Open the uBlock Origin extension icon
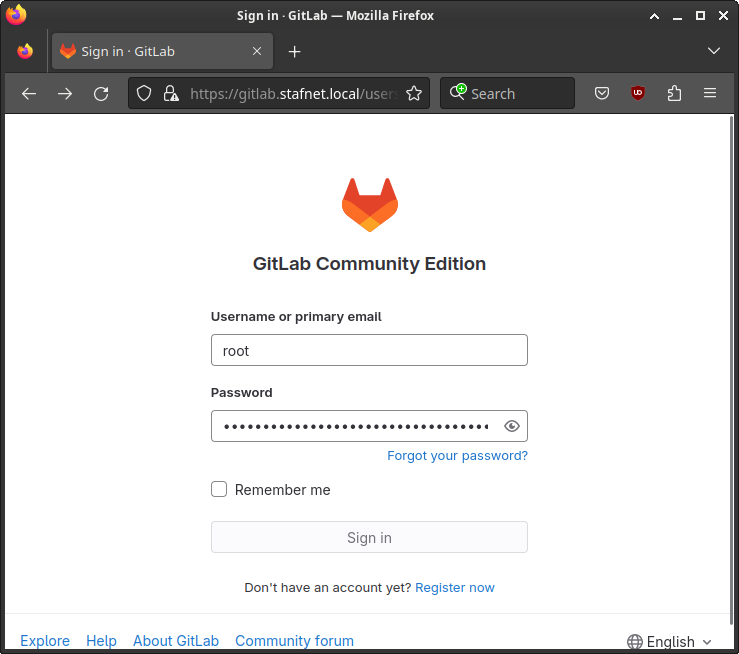 tap(638, 93)
